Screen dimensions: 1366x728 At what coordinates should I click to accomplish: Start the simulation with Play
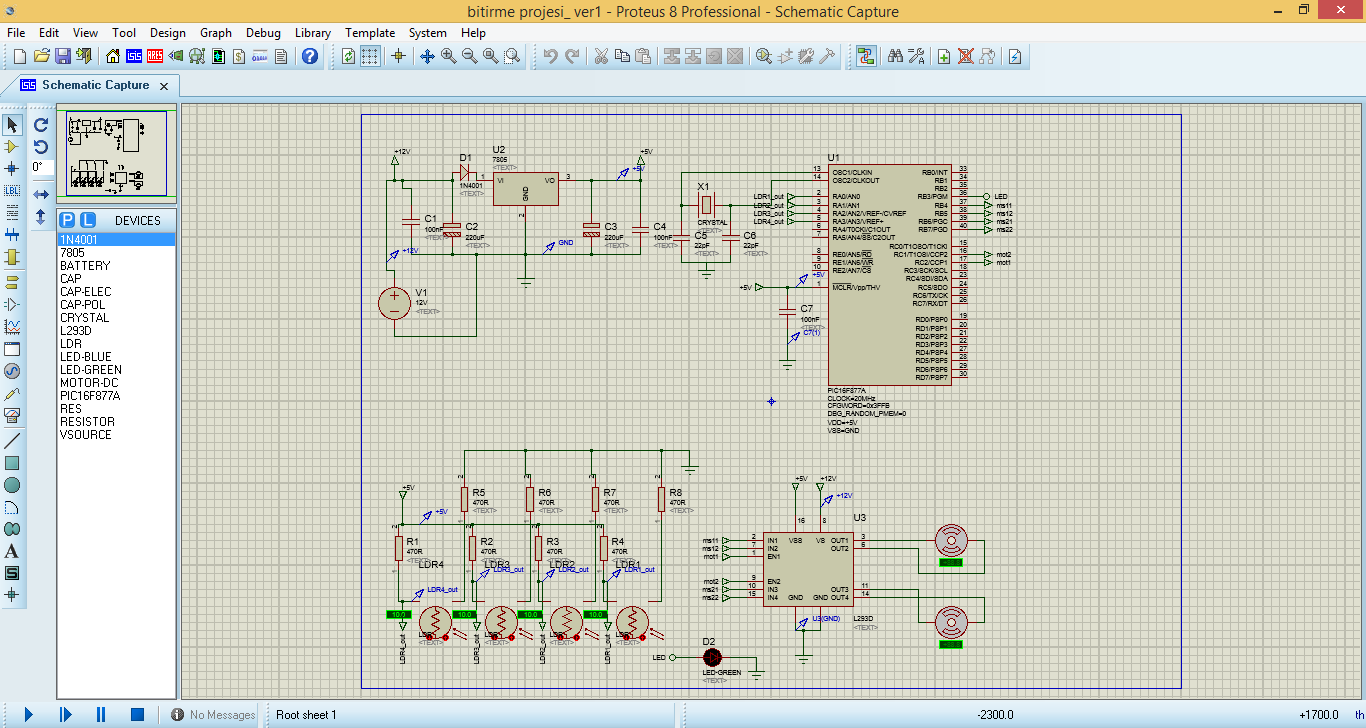click(28, 714)
